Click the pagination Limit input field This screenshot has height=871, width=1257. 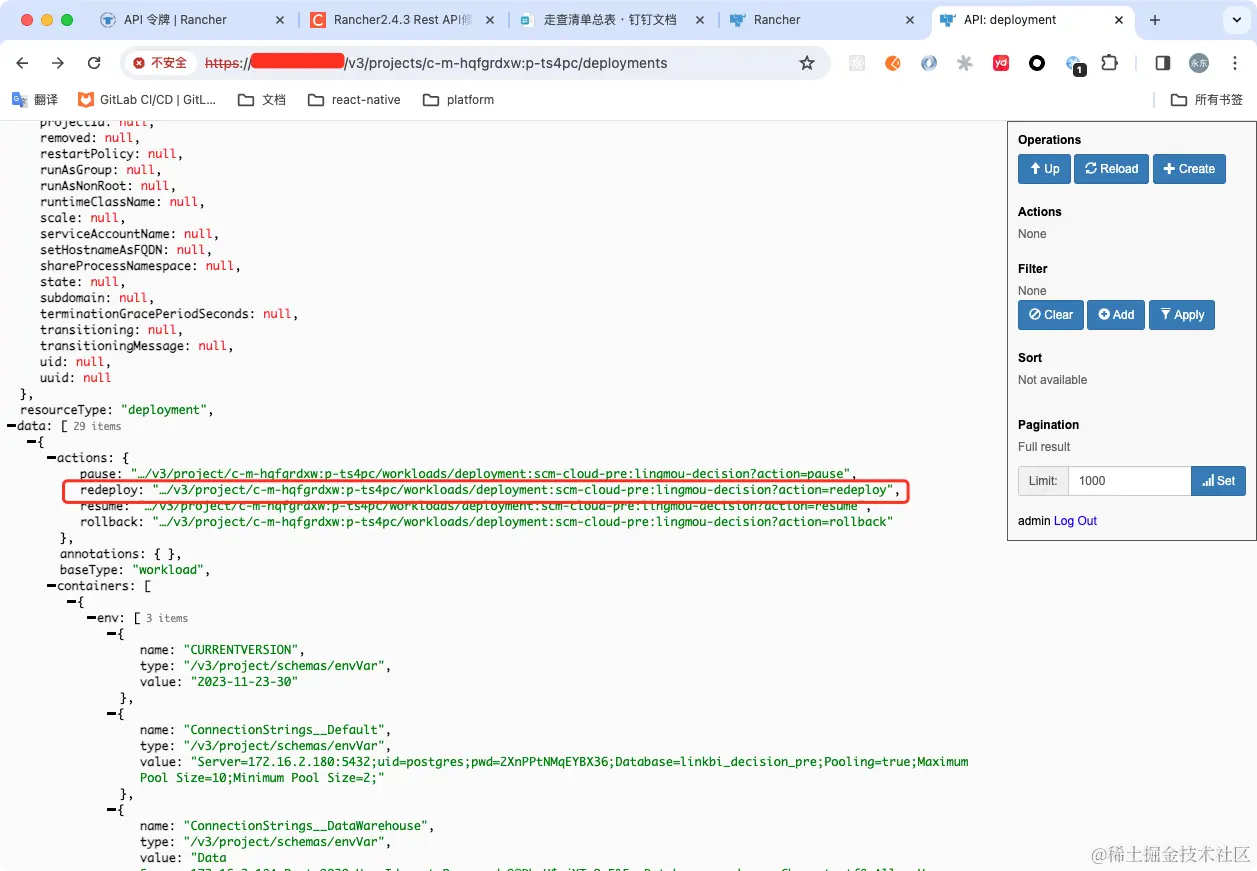pos(1129,481)
